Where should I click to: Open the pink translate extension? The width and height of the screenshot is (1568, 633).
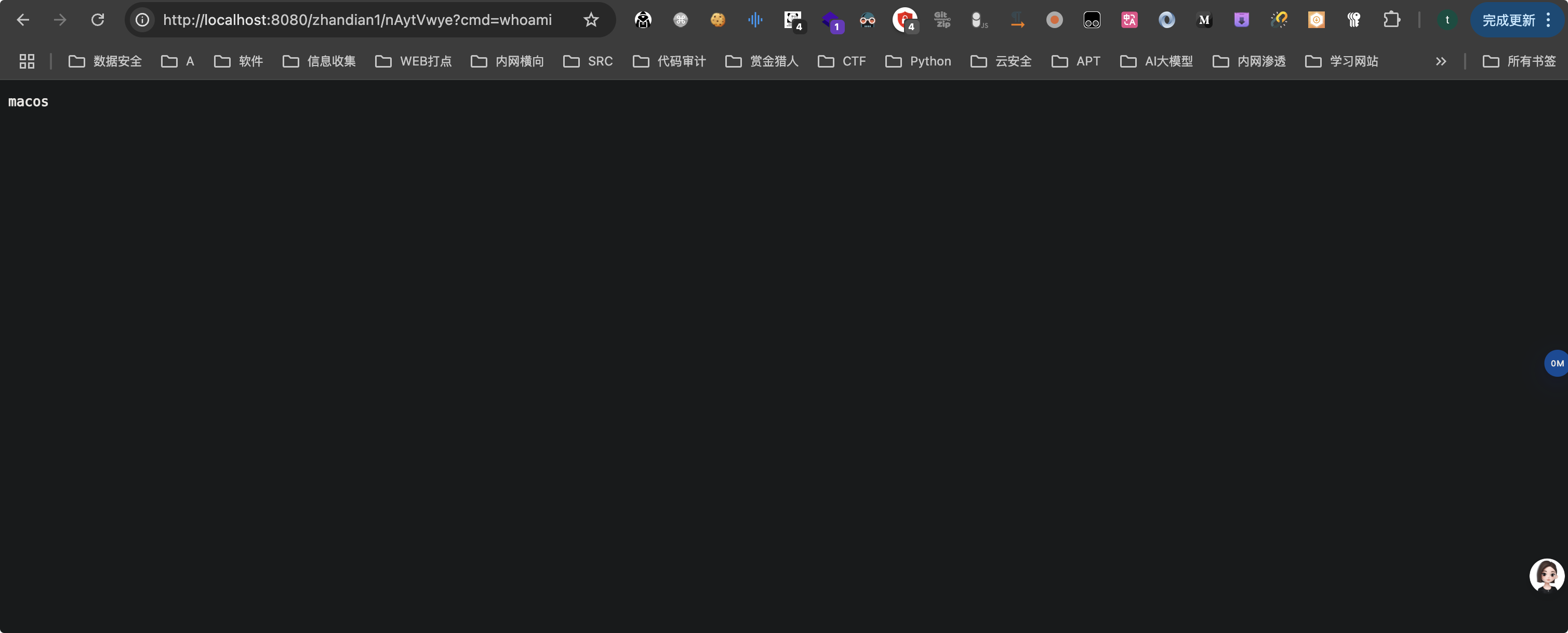pos(1129,20)
